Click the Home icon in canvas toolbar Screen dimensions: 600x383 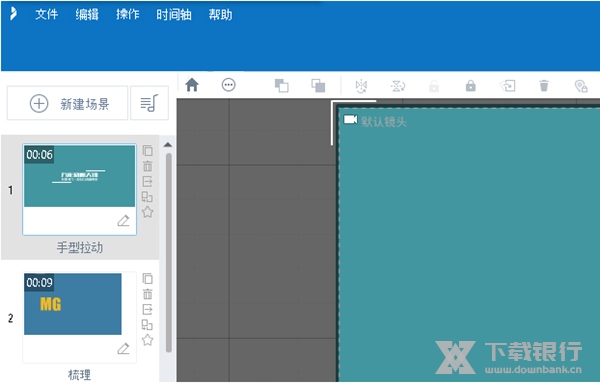coord(192,85)
